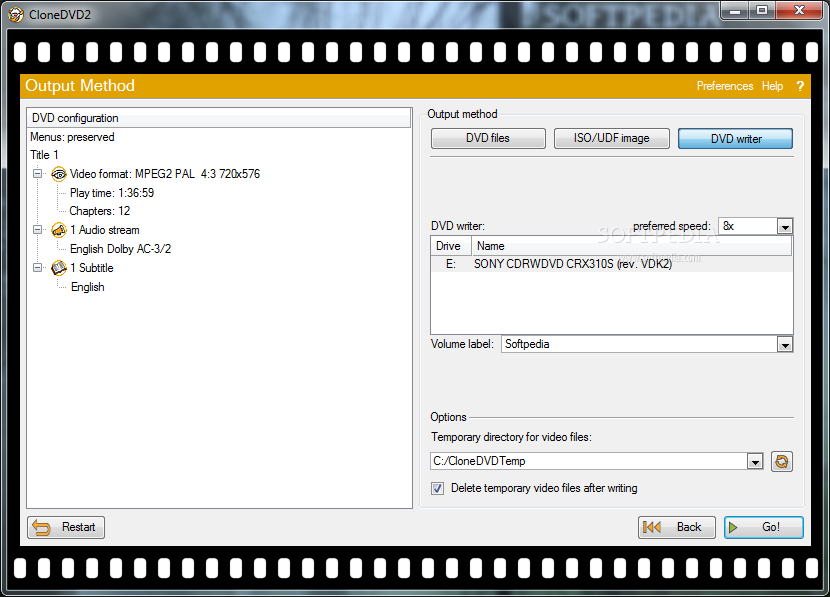Click the DVD configuration header
The height and width of the screenshot is (597, 830).
tap(219, 118)
